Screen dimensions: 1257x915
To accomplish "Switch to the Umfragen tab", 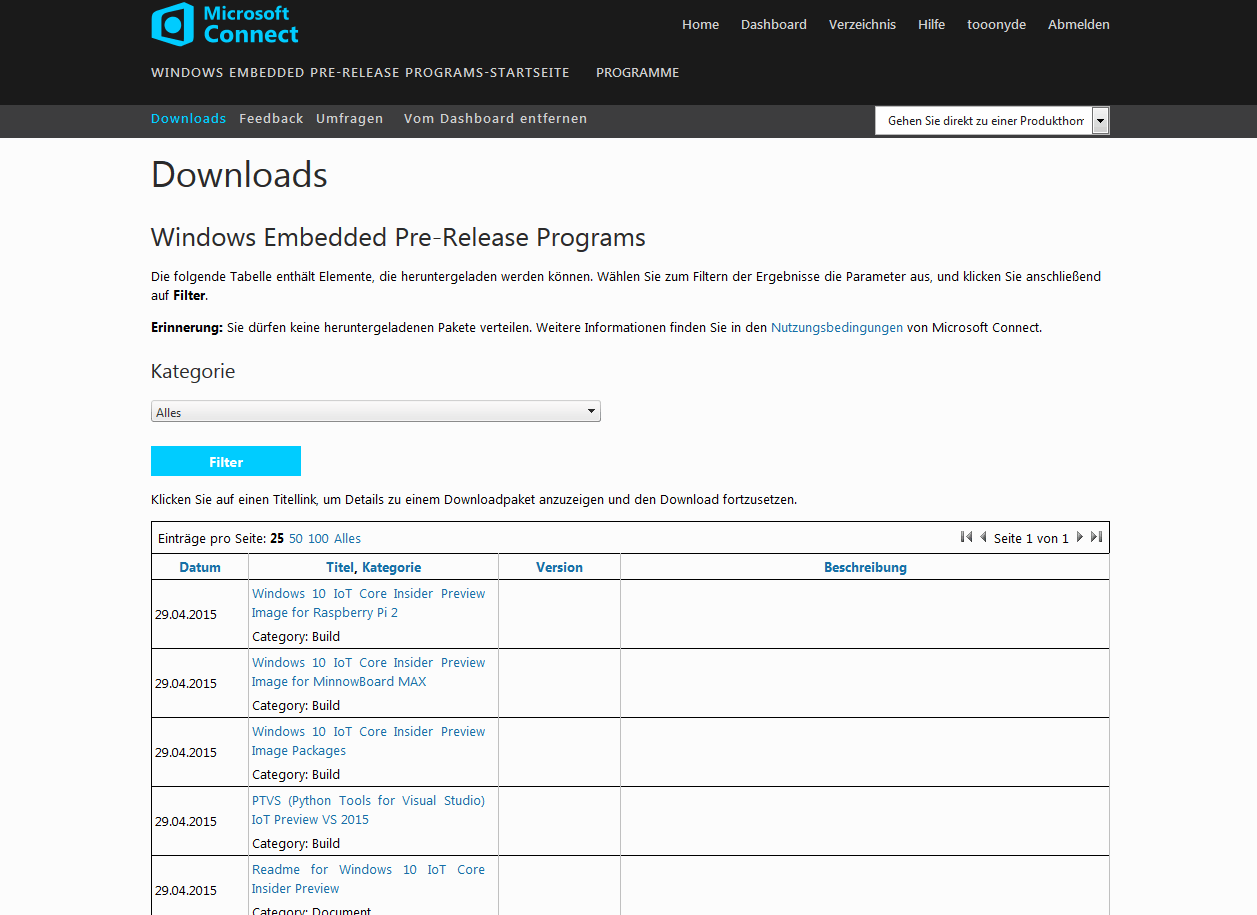I will (349, 118).
